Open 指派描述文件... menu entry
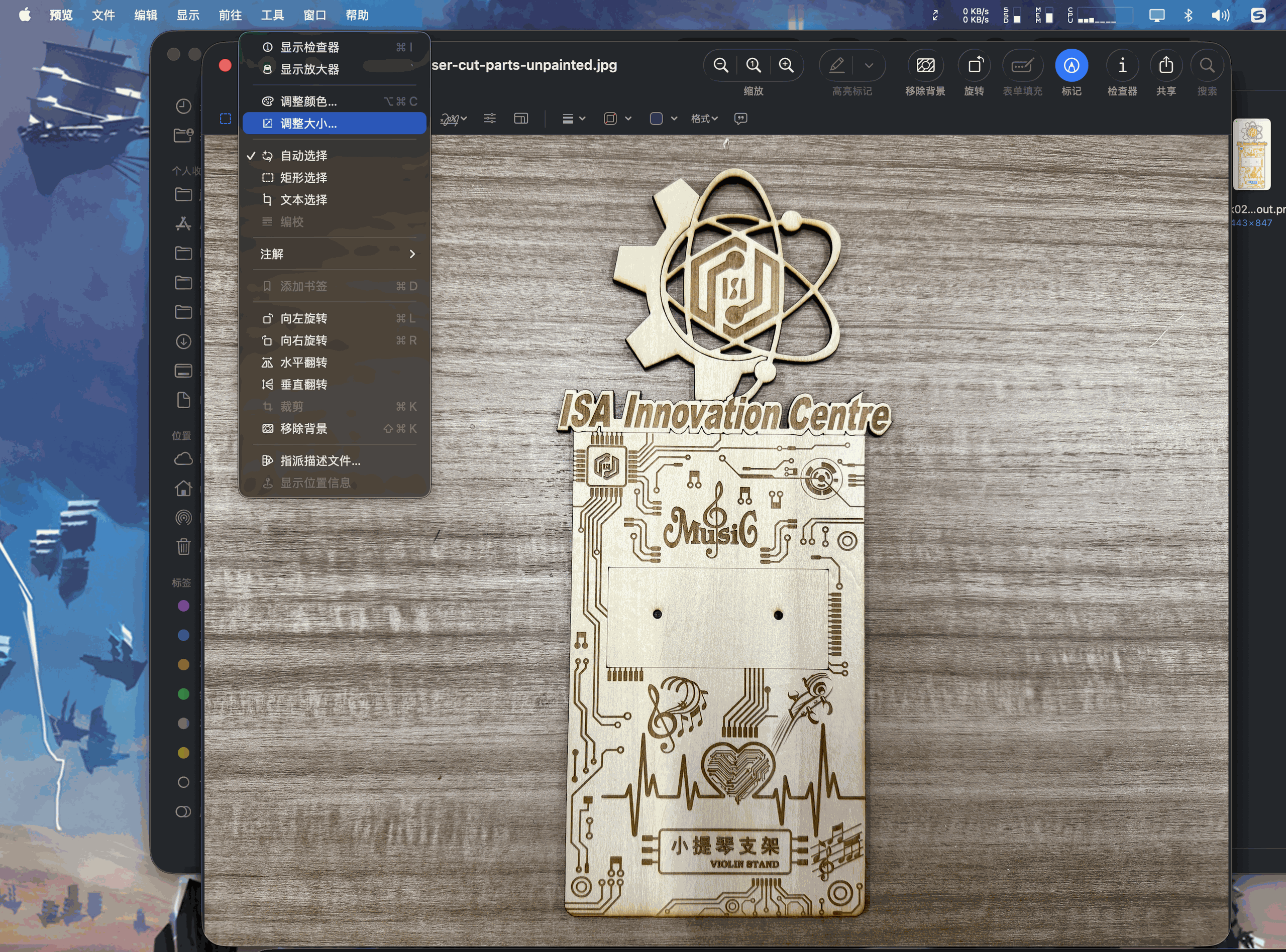Viewport: 1286px width, 952px height. click(335, 460)
